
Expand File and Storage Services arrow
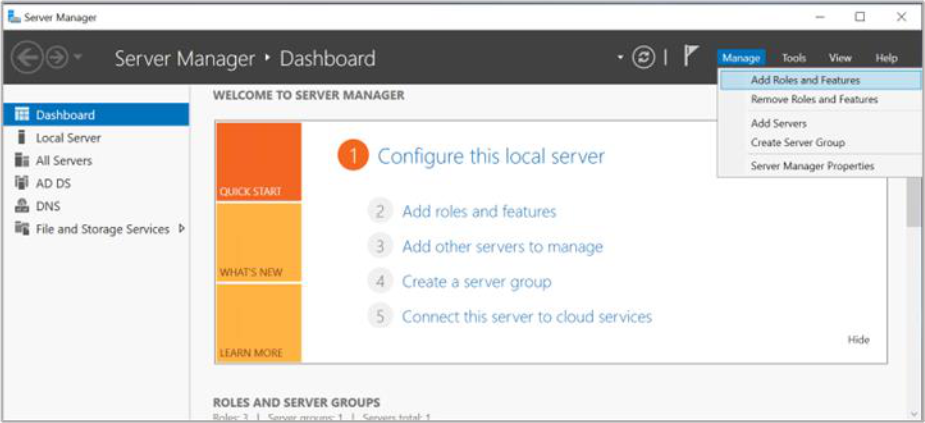pos(181,229)
